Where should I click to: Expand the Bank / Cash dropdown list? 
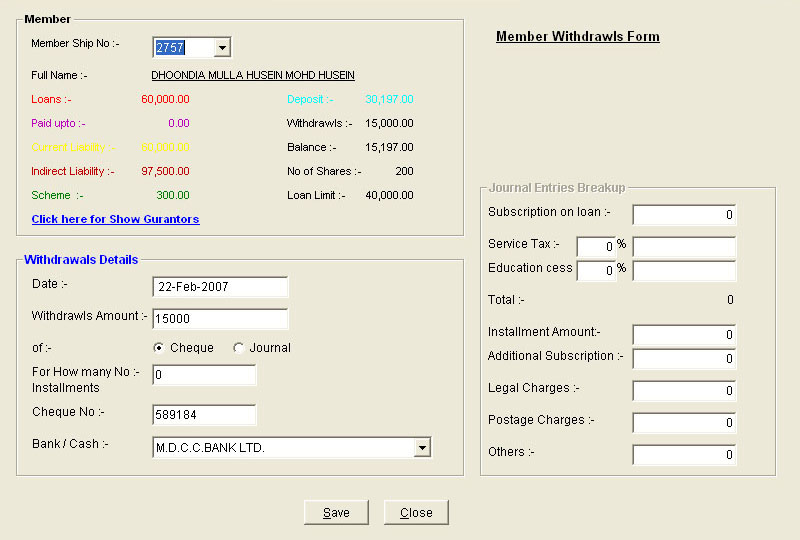point(422,448)
